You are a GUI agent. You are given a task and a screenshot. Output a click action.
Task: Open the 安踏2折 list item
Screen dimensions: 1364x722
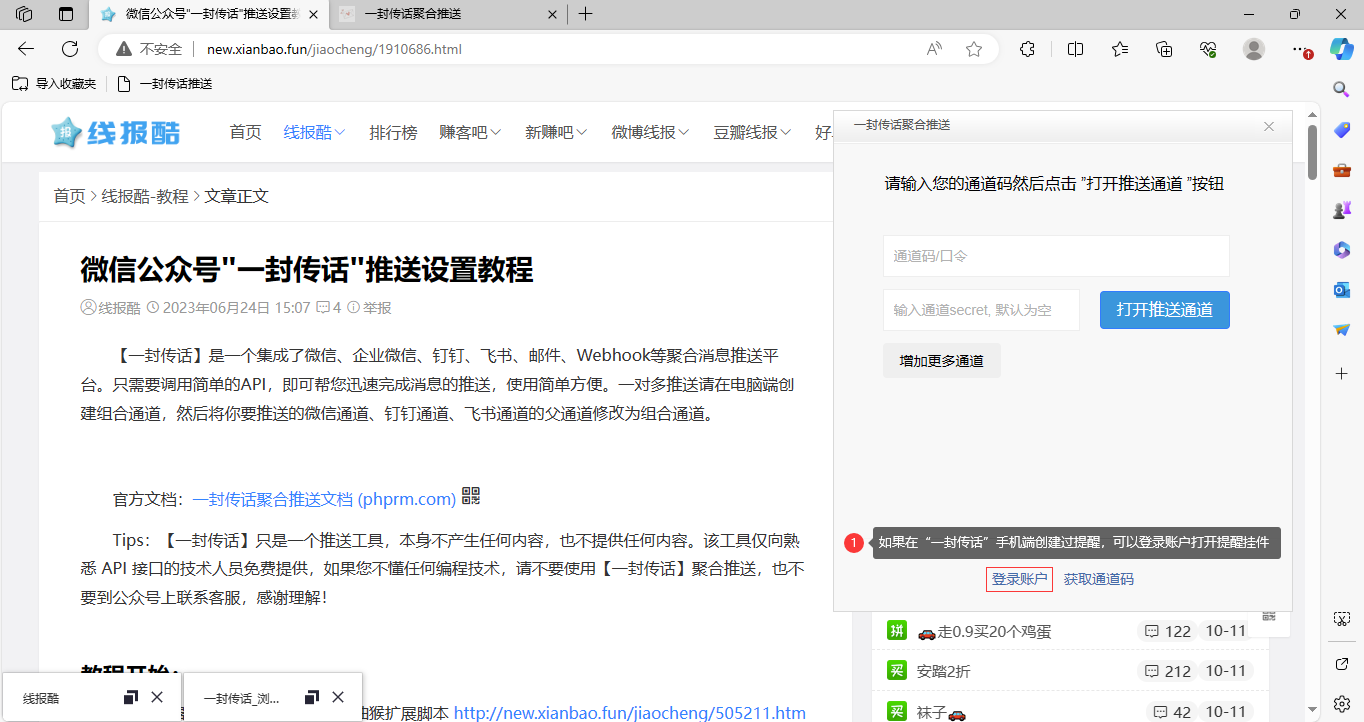tap(943, 671)
